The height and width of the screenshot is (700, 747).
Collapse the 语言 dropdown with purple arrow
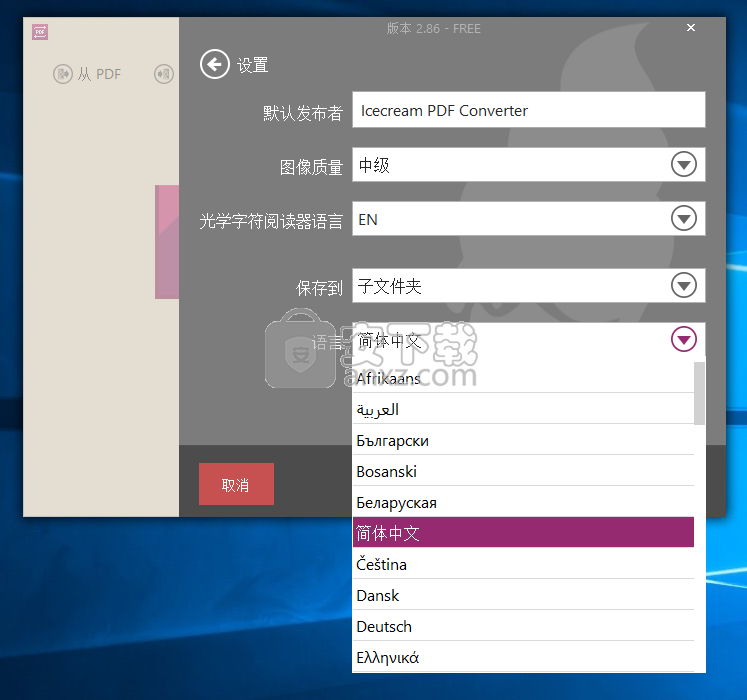pyautogui.click(x=684, y=339)
